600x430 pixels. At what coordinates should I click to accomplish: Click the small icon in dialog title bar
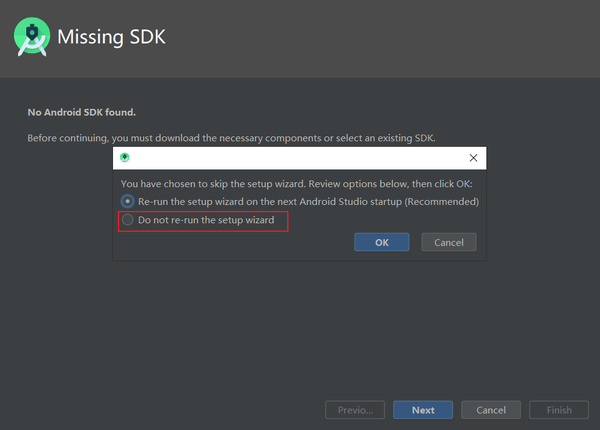click(125, 158)
